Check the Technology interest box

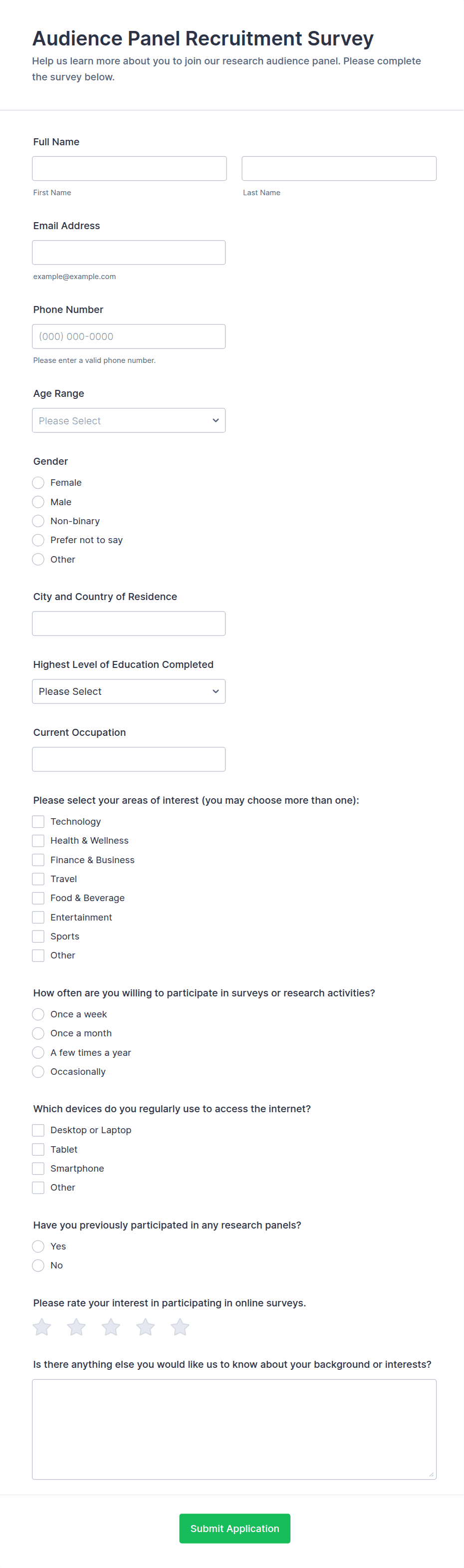pyautogui.click(x=38, y=822)
